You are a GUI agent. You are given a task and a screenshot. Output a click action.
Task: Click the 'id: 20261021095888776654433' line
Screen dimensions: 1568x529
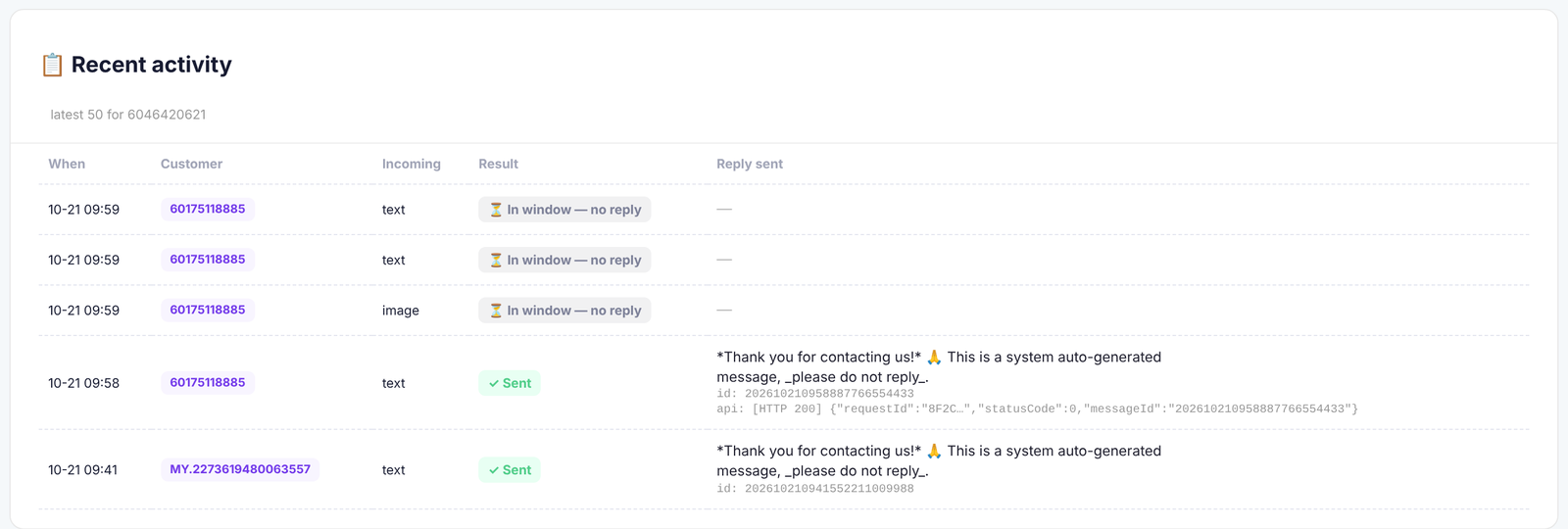click(815, 394)
